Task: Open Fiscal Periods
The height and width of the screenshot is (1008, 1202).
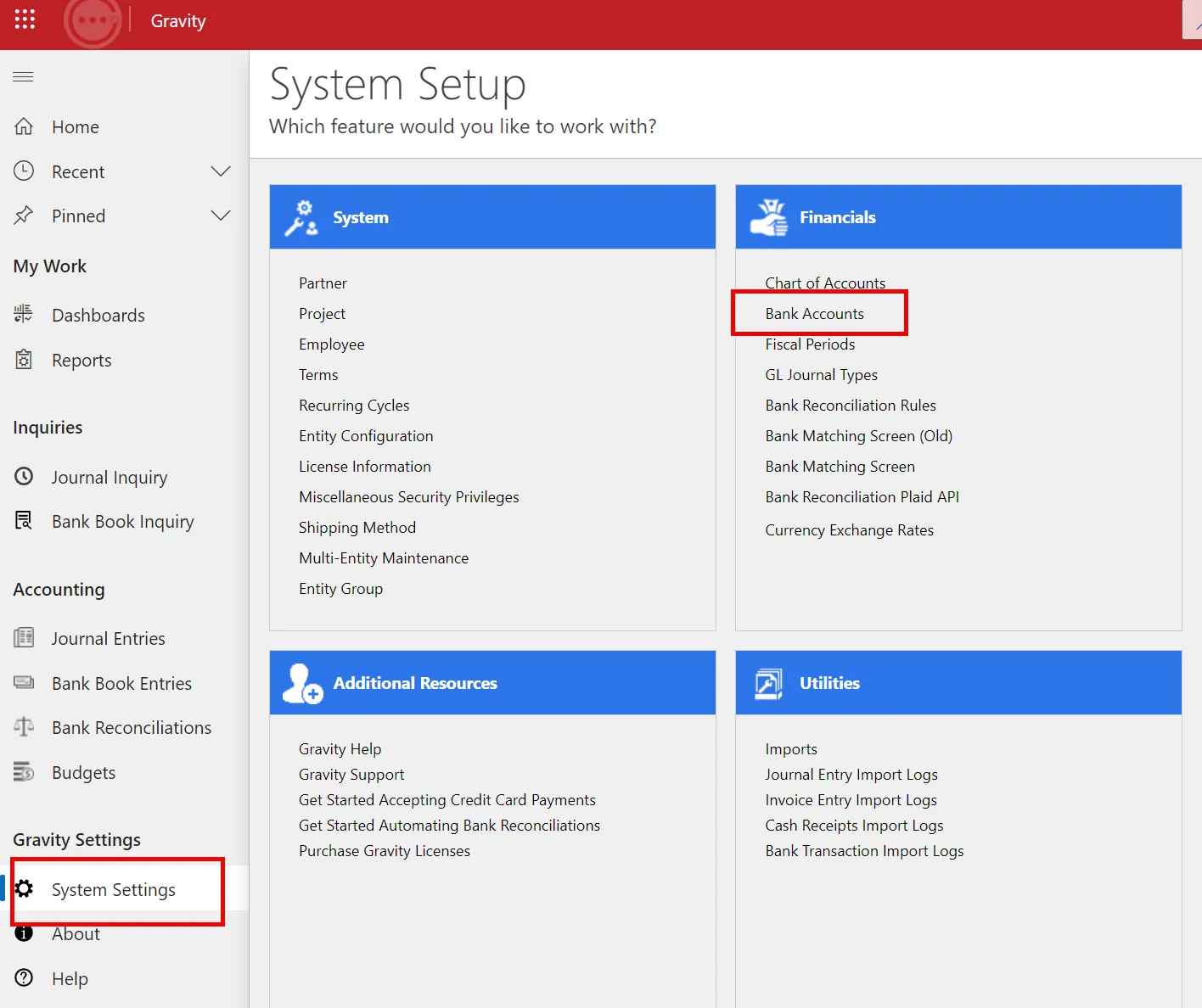Action: point(810,344)
